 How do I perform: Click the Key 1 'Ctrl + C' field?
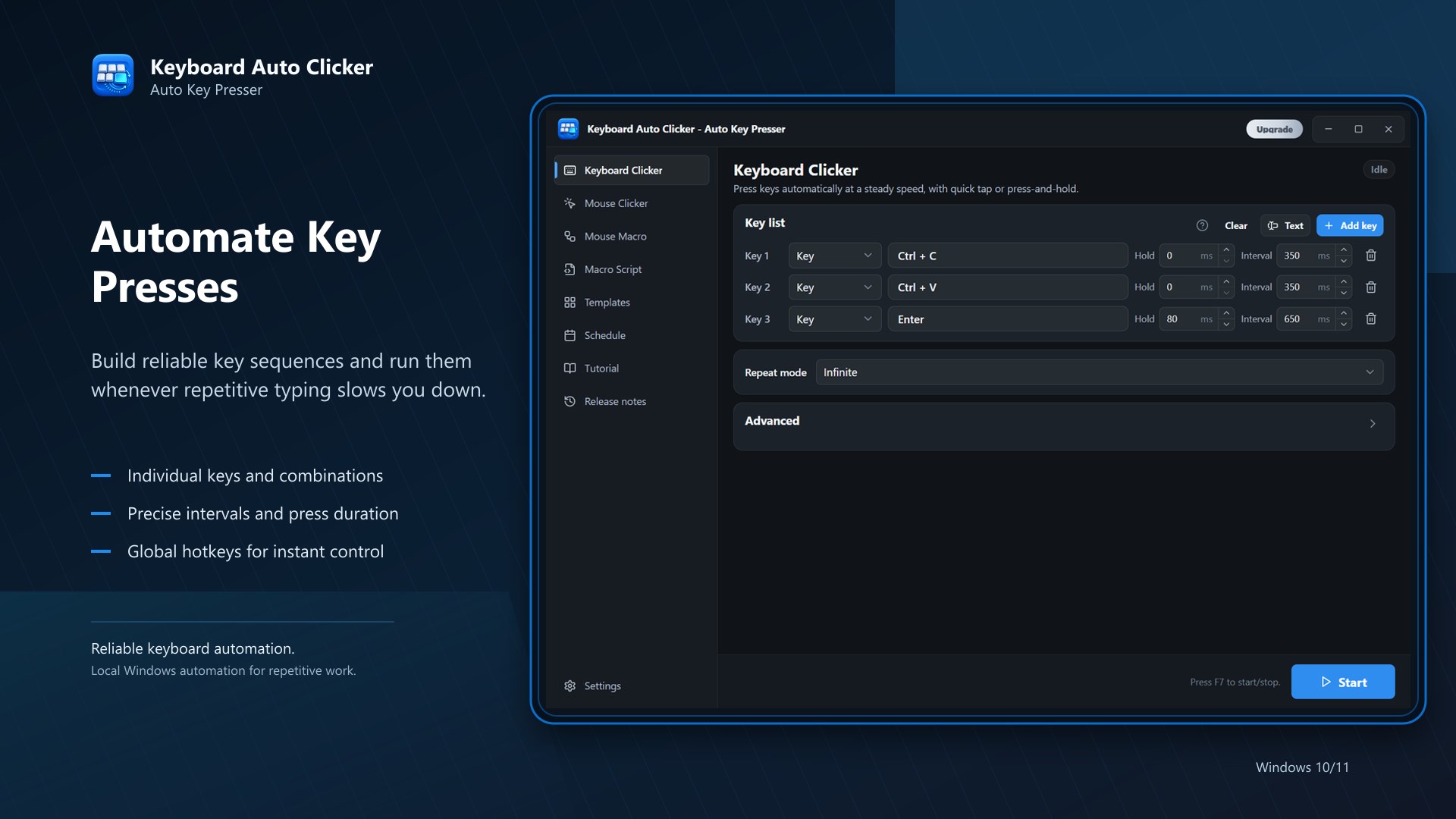pos(1008,256)
